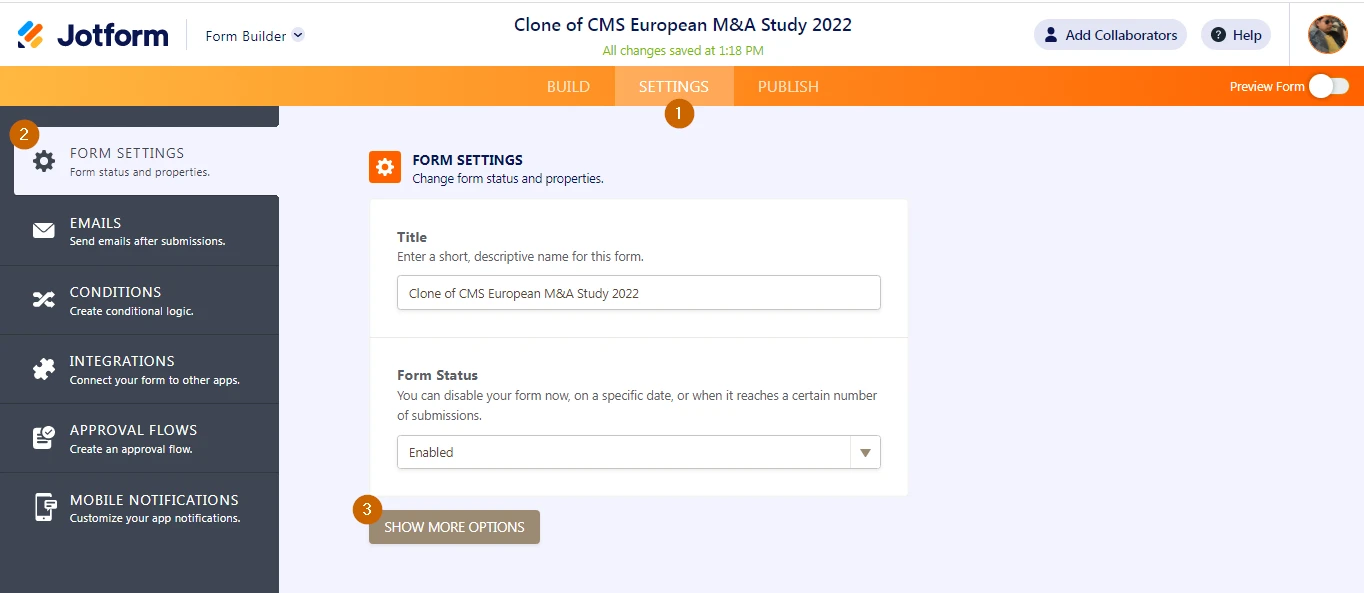Toggle the Preview Form switch

click(x=1329, y=87)
